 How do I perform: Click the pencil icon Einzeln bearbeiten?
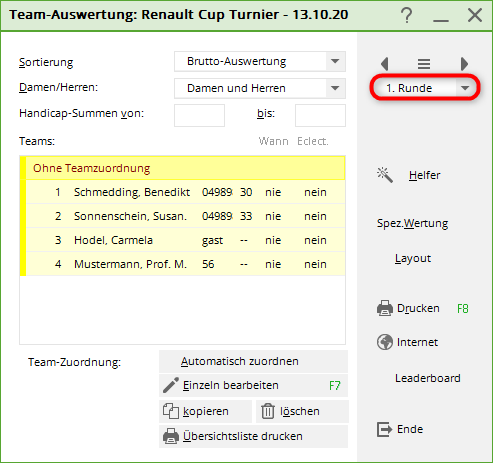[171, 385]
